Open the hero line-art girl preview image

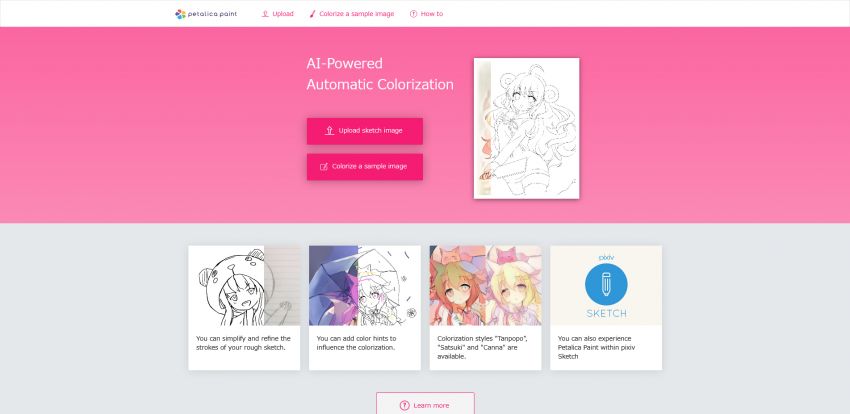pos(526,128)
